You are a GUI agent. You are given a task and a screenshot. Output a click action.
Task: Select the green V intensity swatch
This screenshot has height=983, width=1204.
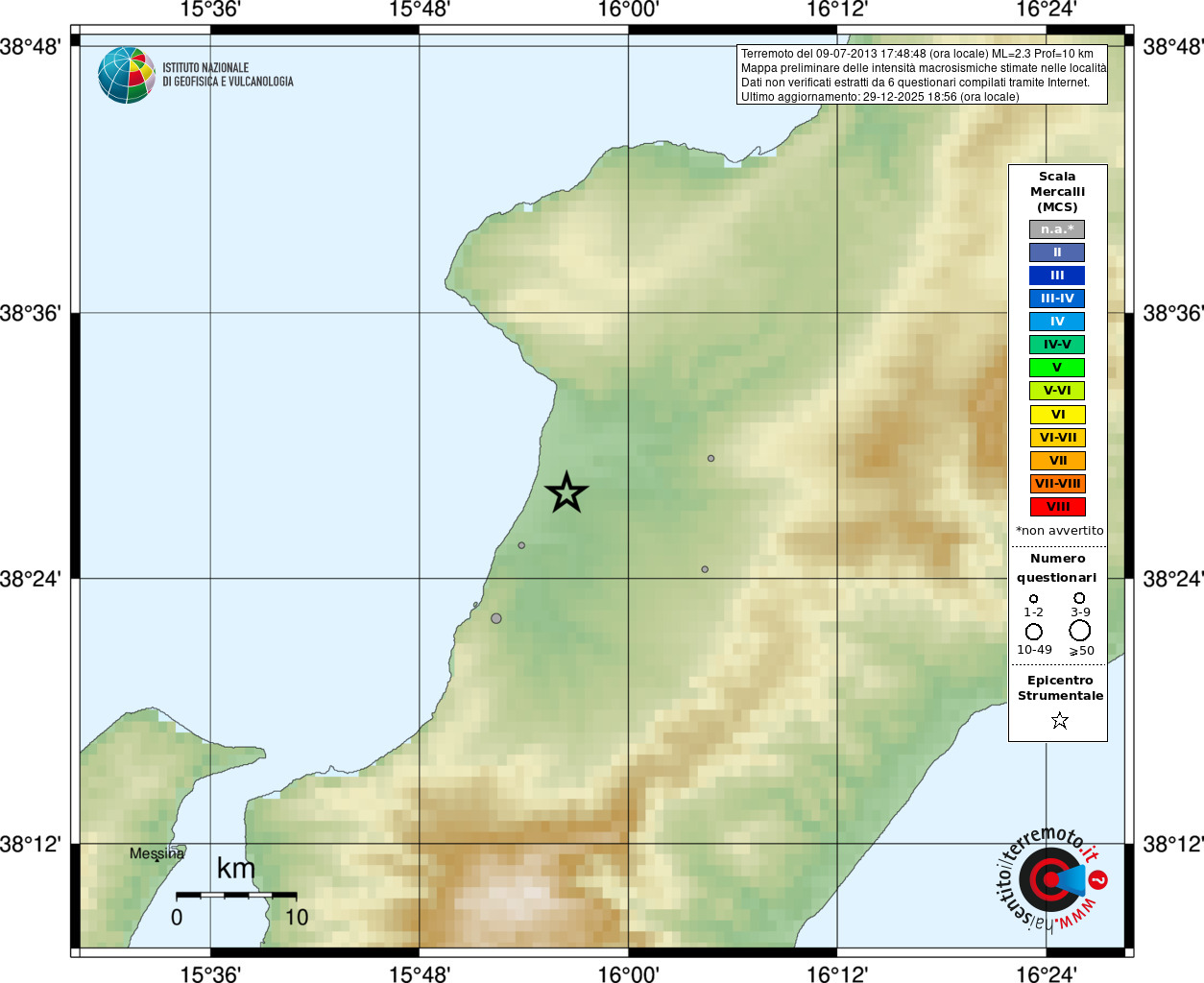pyautogui.click(x=1057, y=368)
